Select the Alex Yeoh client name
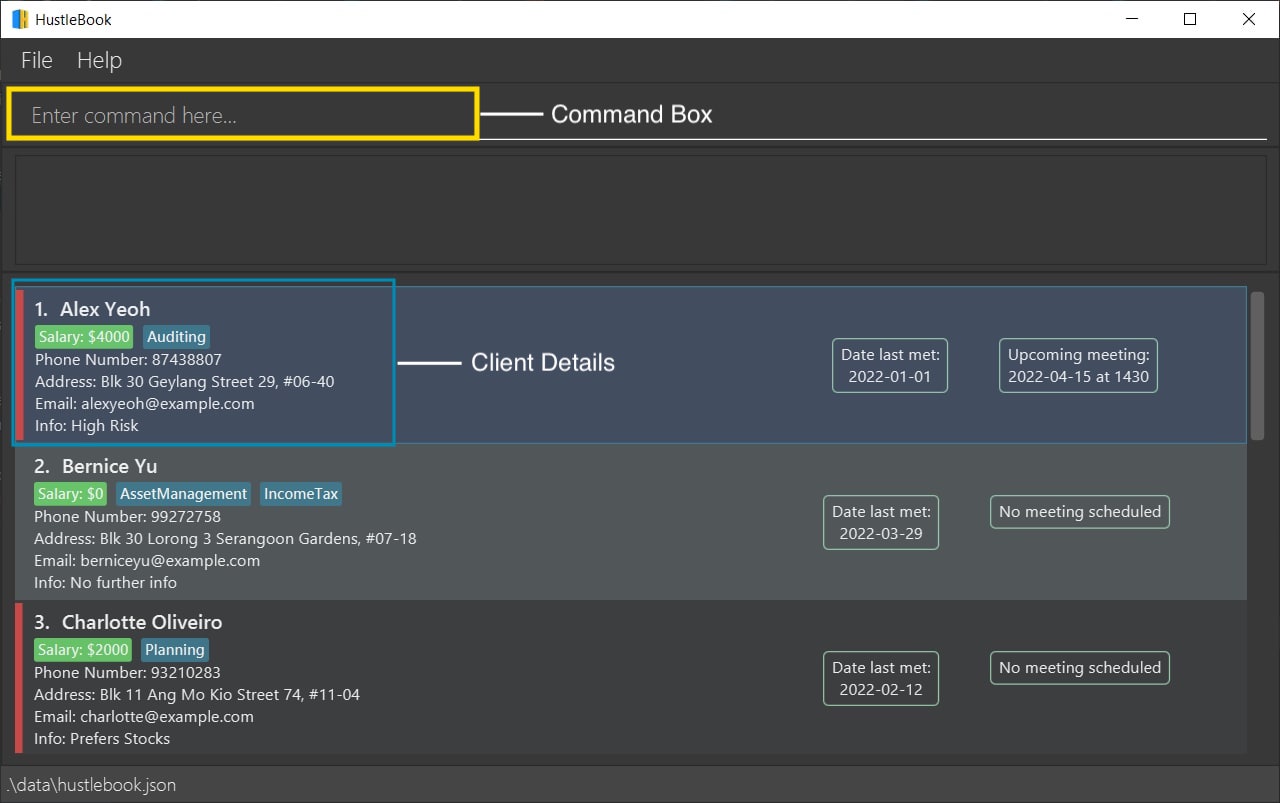This screenshot has height=803, width=1280. [x=105, y=309]
